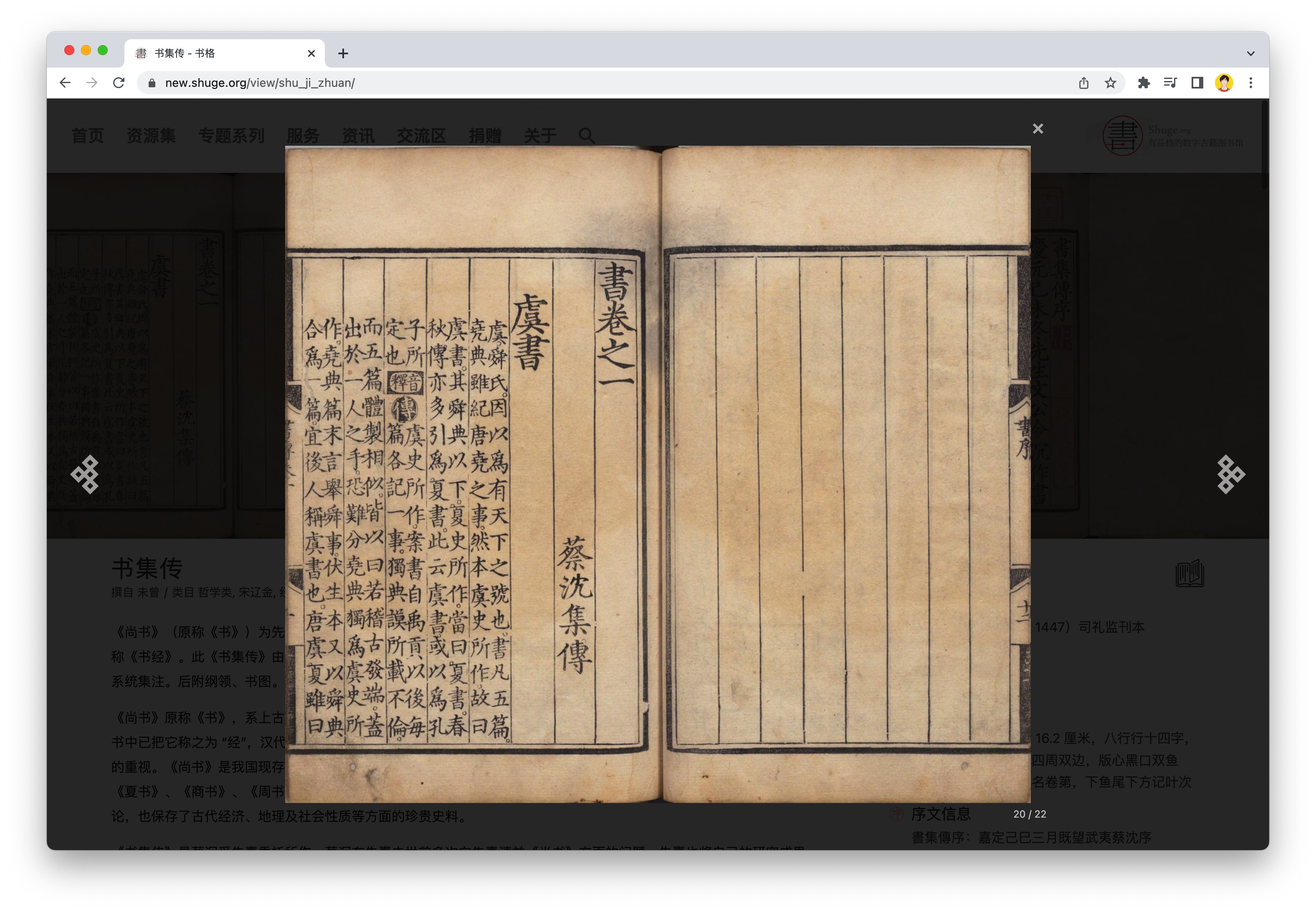1316x912 pixels.
Task: Open the 资讯 menu item
Action: click(358, 135)
